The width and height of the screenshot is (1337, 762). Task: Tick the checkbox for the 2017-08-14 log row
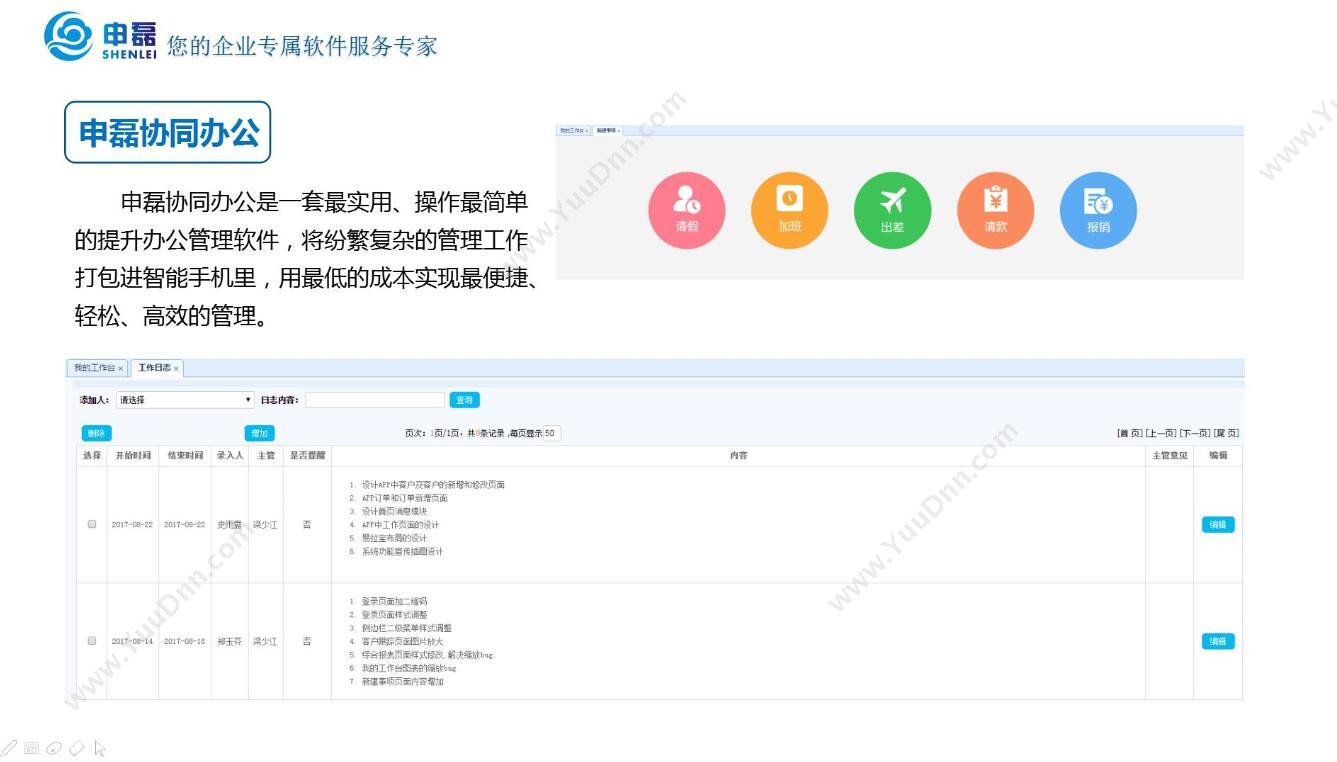tap(92, 641)
